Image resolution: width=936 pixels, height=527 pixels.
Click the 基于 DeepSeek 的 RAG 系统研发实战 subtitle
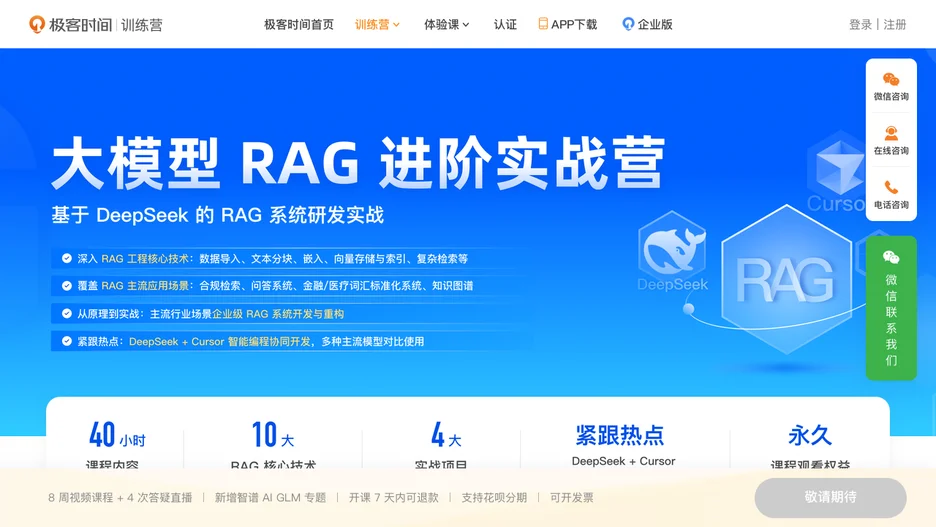point(217,215)
